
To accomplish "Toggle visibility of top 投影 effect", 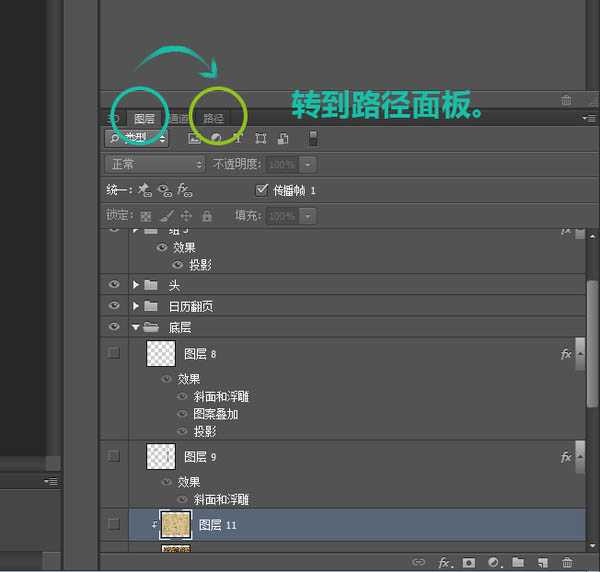I will click(177, 265).
